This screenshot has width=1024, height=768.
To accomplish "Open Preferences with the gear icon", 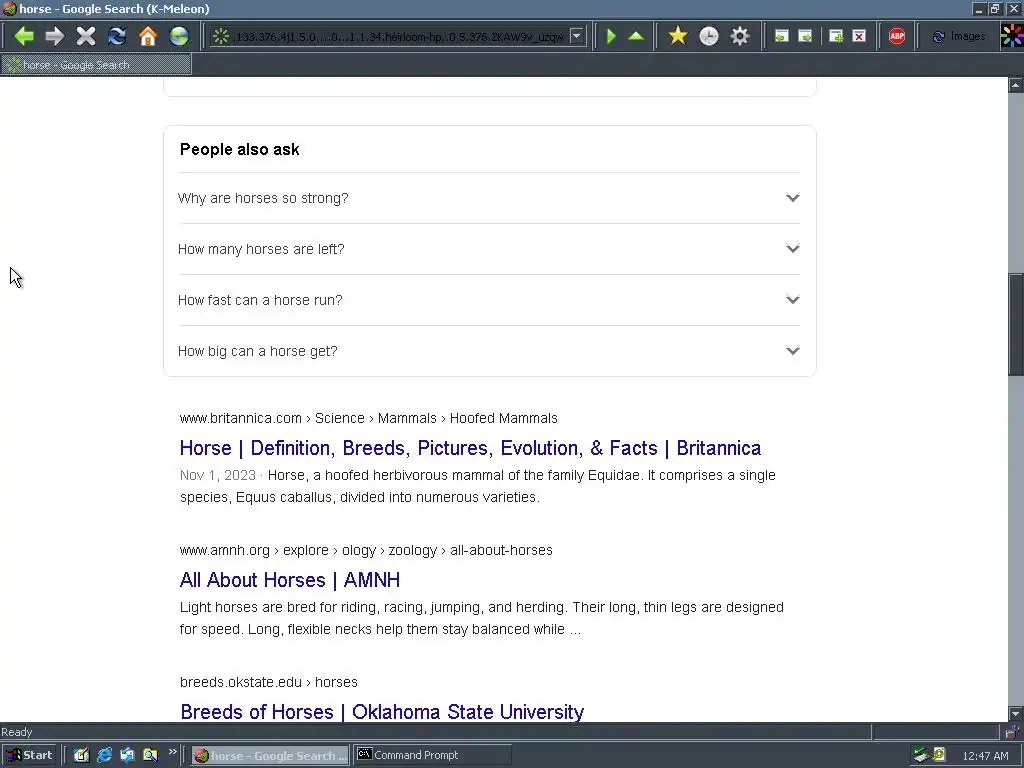I will (x=740, y=36).
